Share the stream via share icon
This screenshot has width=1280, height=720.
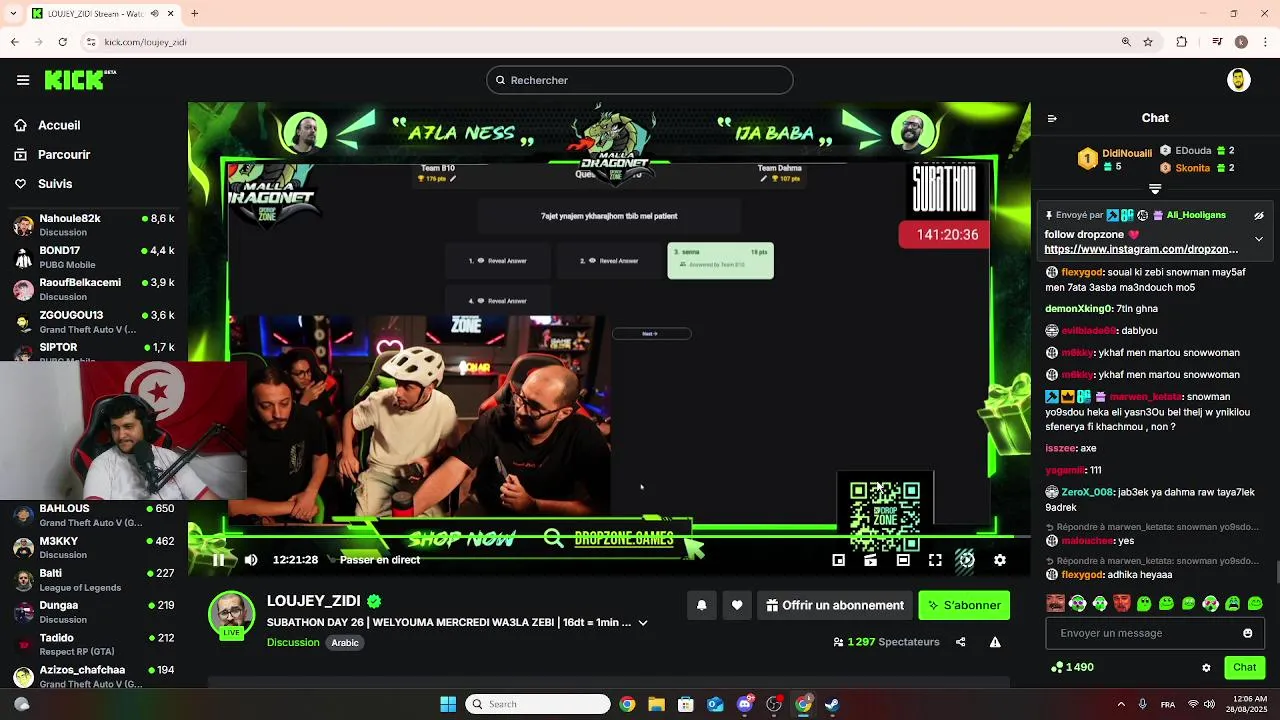pyautogui.click(x=961, y=642)
